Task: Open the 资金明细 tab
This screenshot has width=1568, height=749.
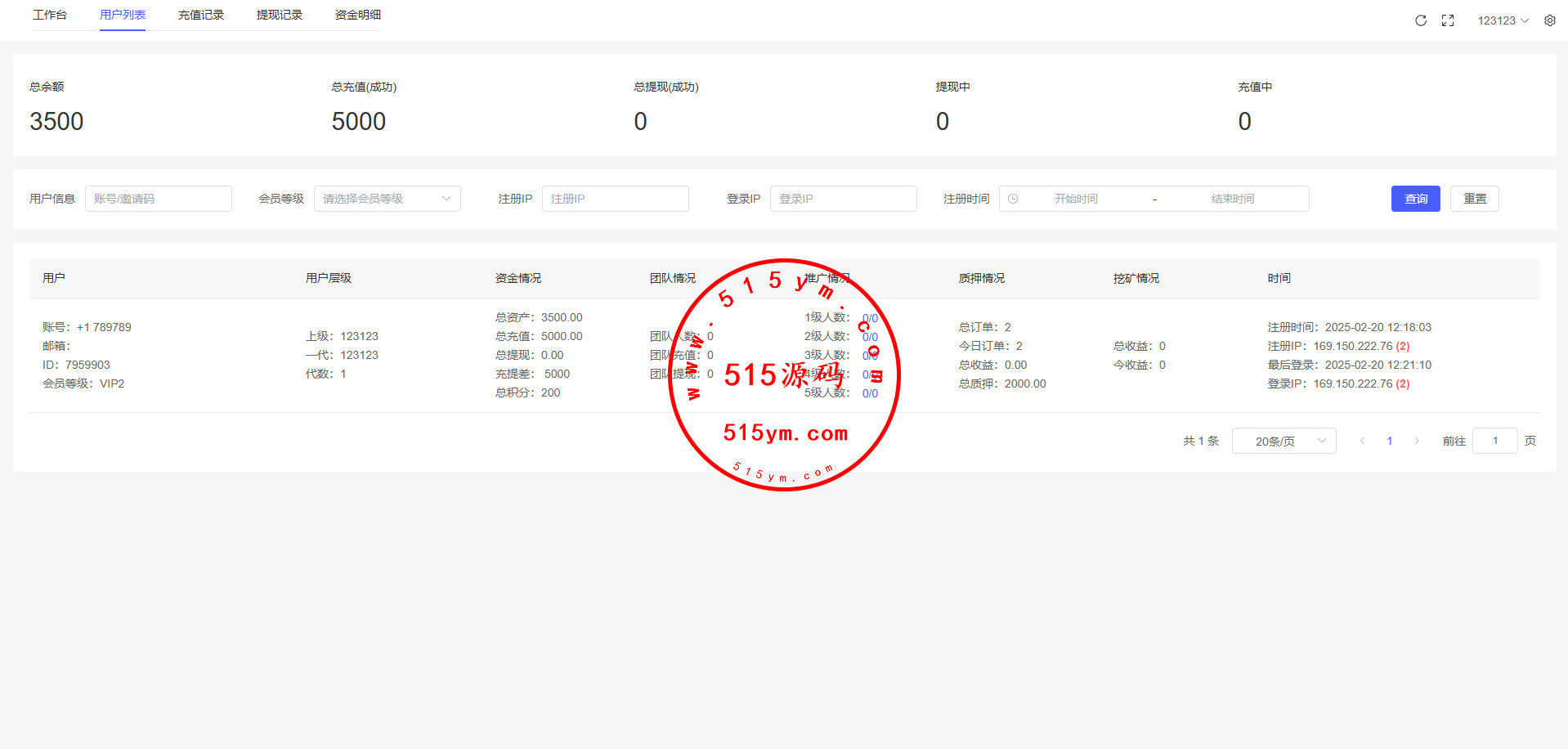Action: [358, 15]
